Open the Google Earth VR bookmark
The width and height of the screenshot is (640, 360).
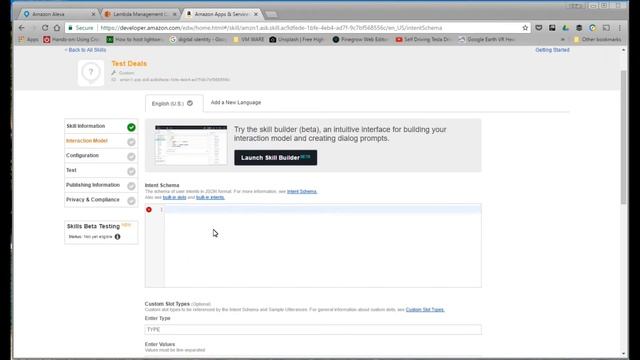coord(487,40)
